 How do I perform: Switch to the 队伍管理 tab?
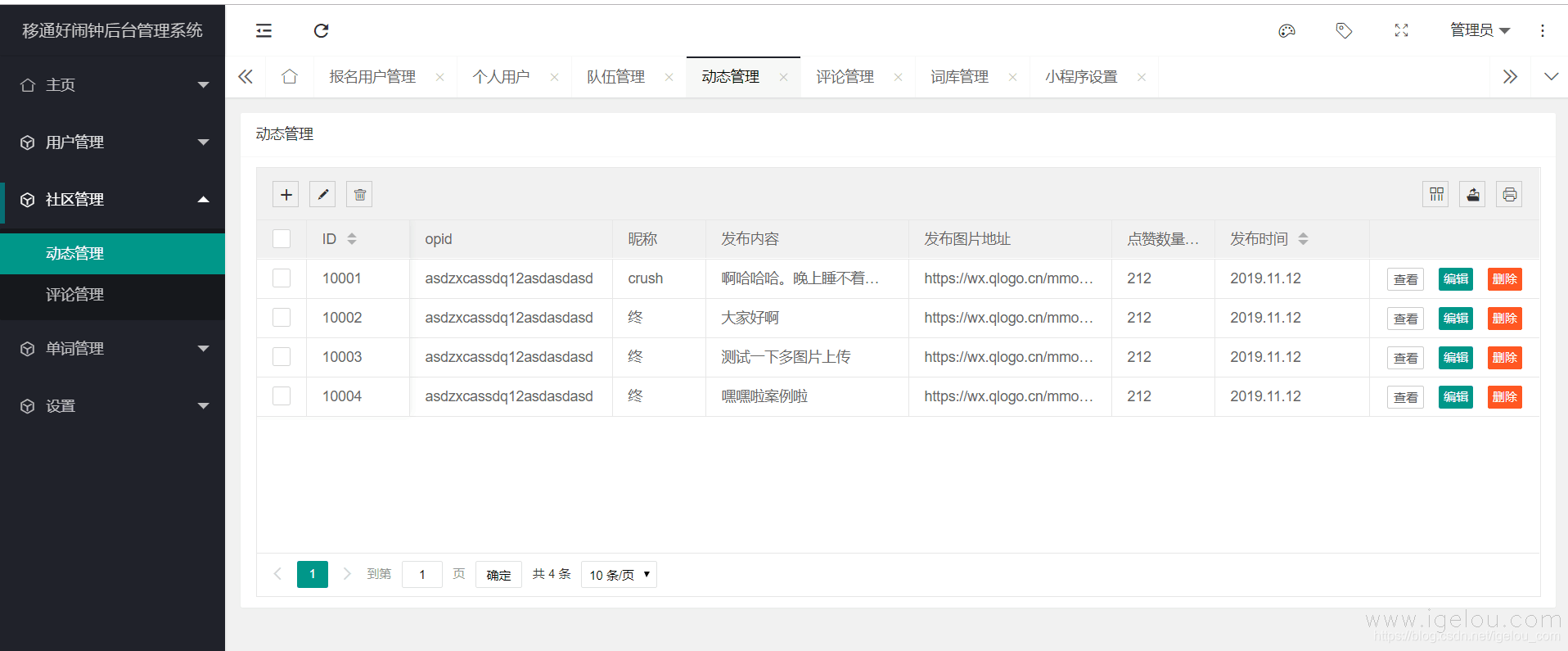coord(615,77)
